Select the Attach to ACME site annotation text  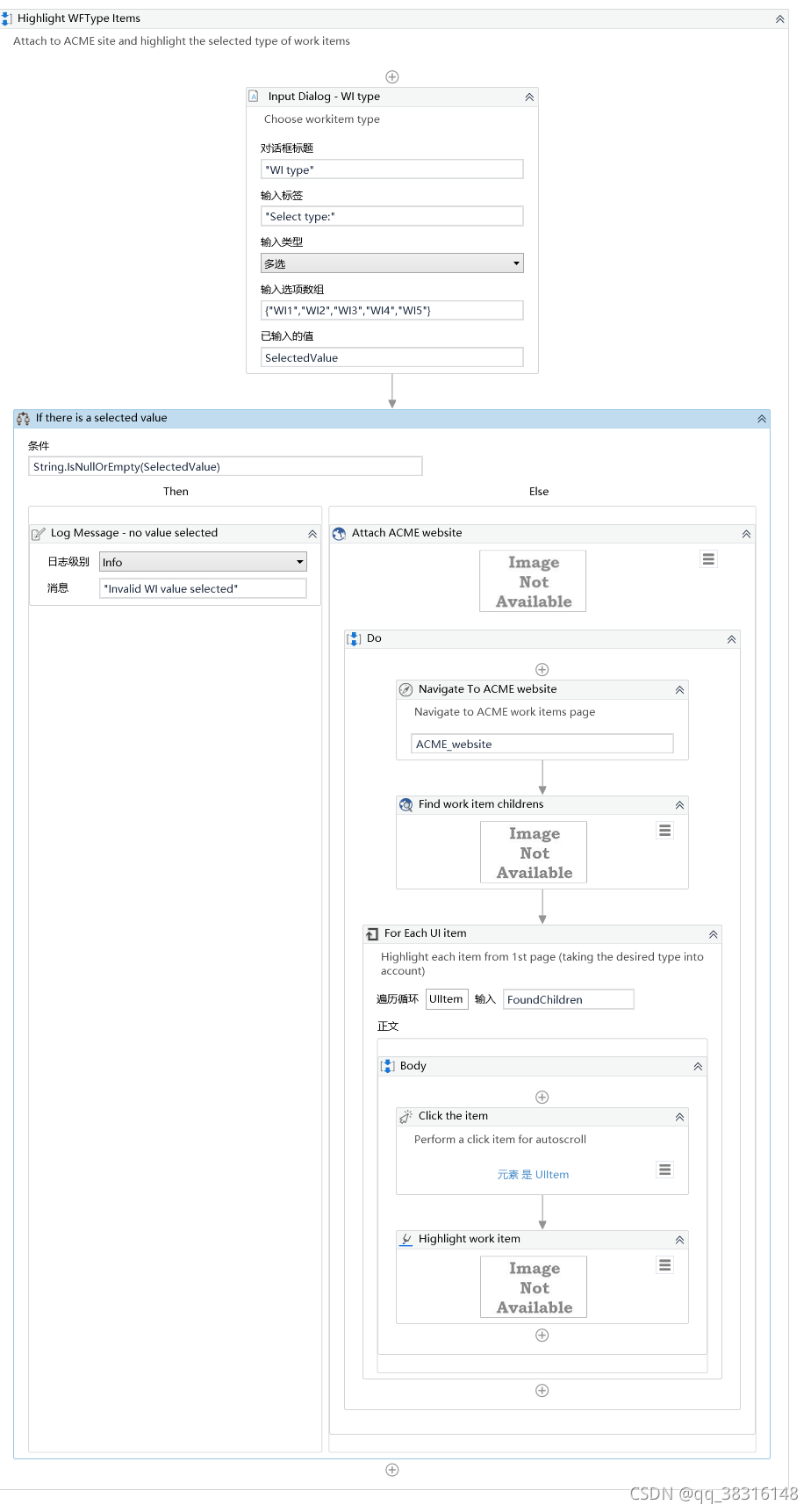[x=182, y=41]
